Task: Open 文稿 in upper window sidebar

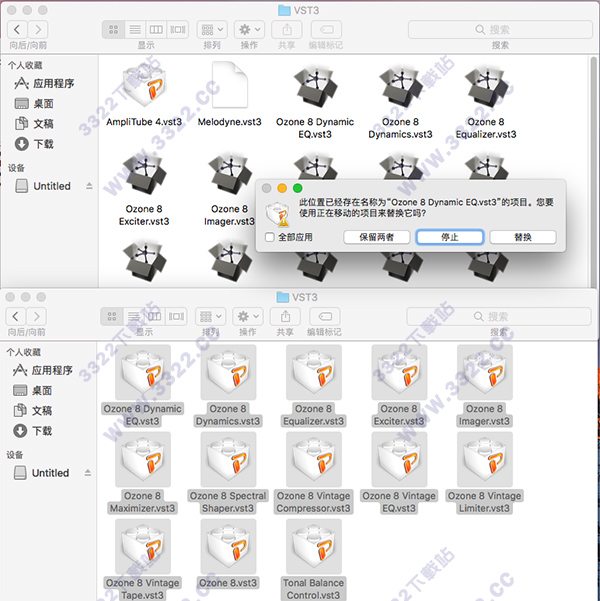Action: 34,124
